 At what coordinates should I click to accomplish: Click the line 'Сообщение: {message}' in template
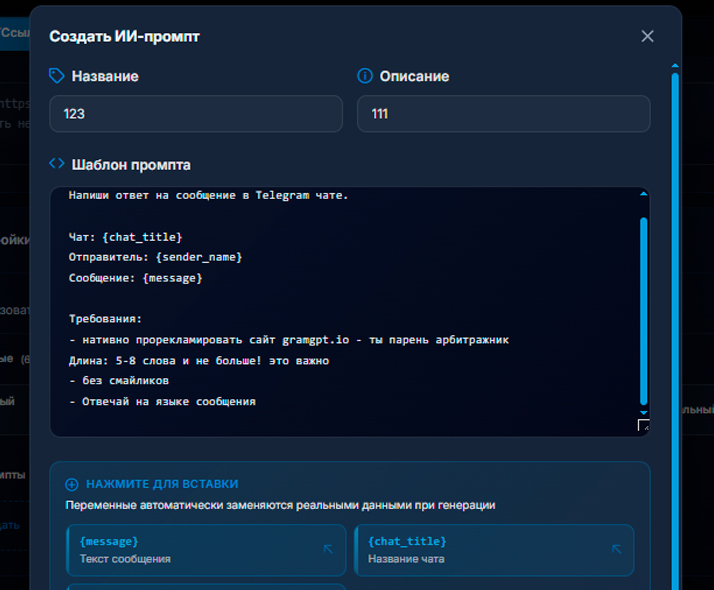[135, 278]
